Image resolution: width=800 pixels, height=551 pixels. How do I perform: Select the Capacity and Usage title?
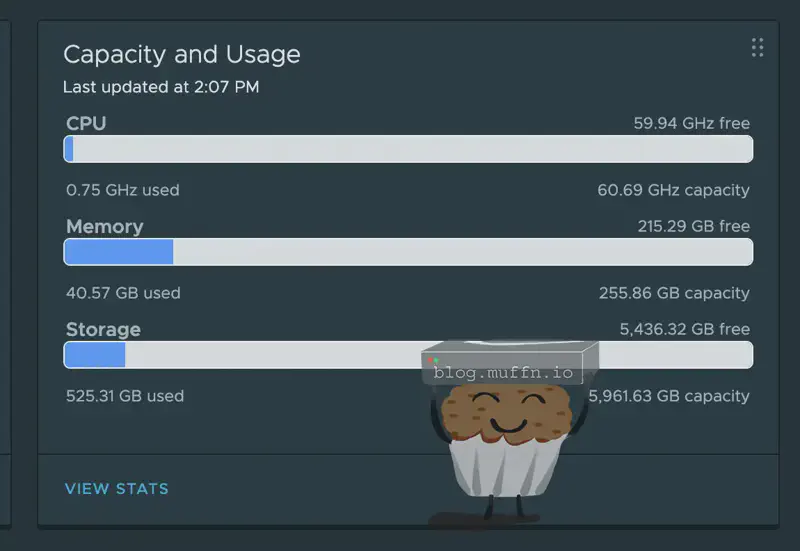tap(181, 54)
